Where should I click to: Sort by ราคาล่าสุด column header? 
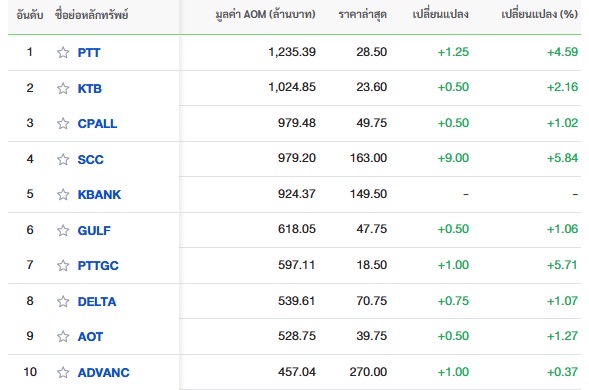point(362,15)
